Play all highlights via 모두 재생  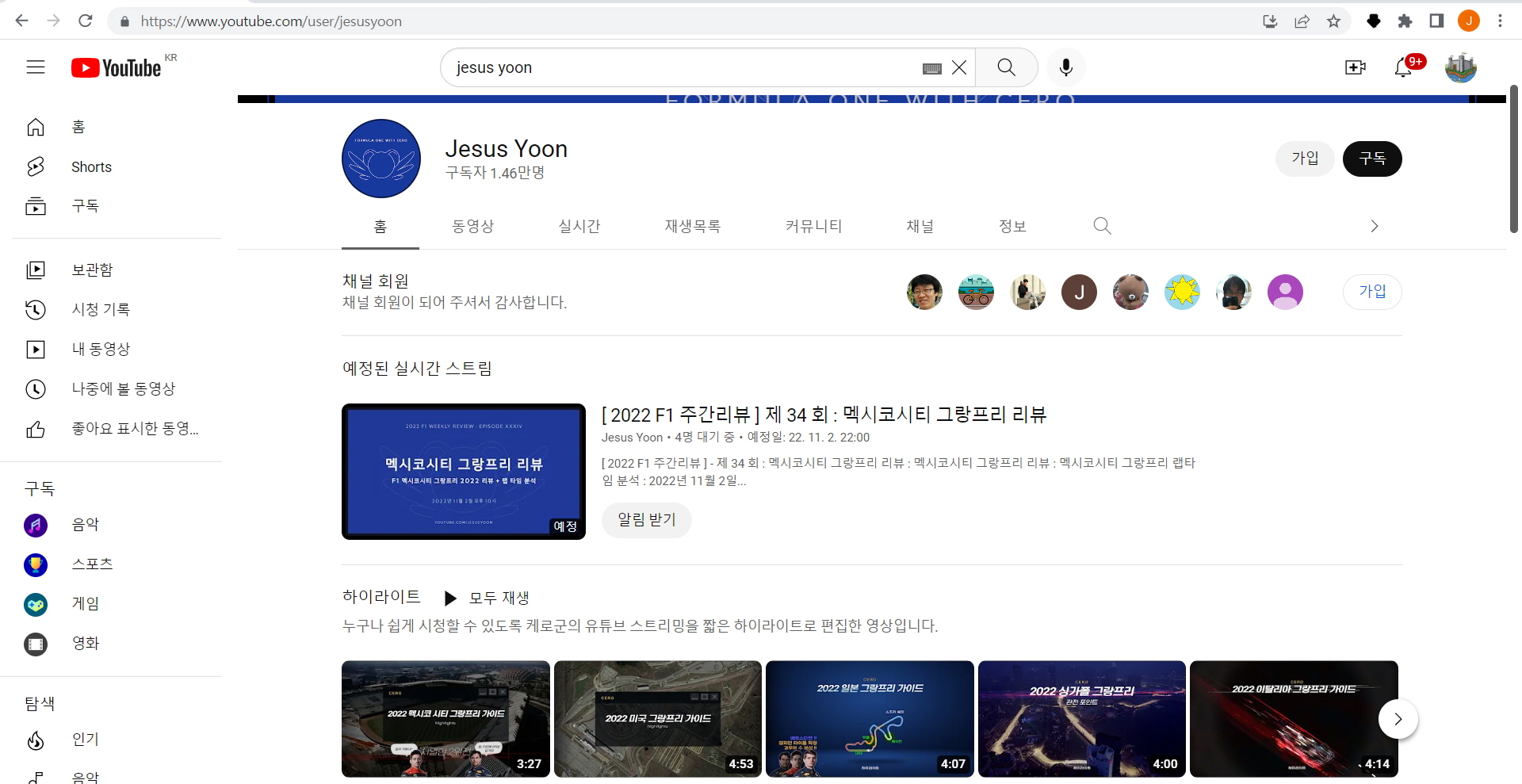(x=487, y=598)
